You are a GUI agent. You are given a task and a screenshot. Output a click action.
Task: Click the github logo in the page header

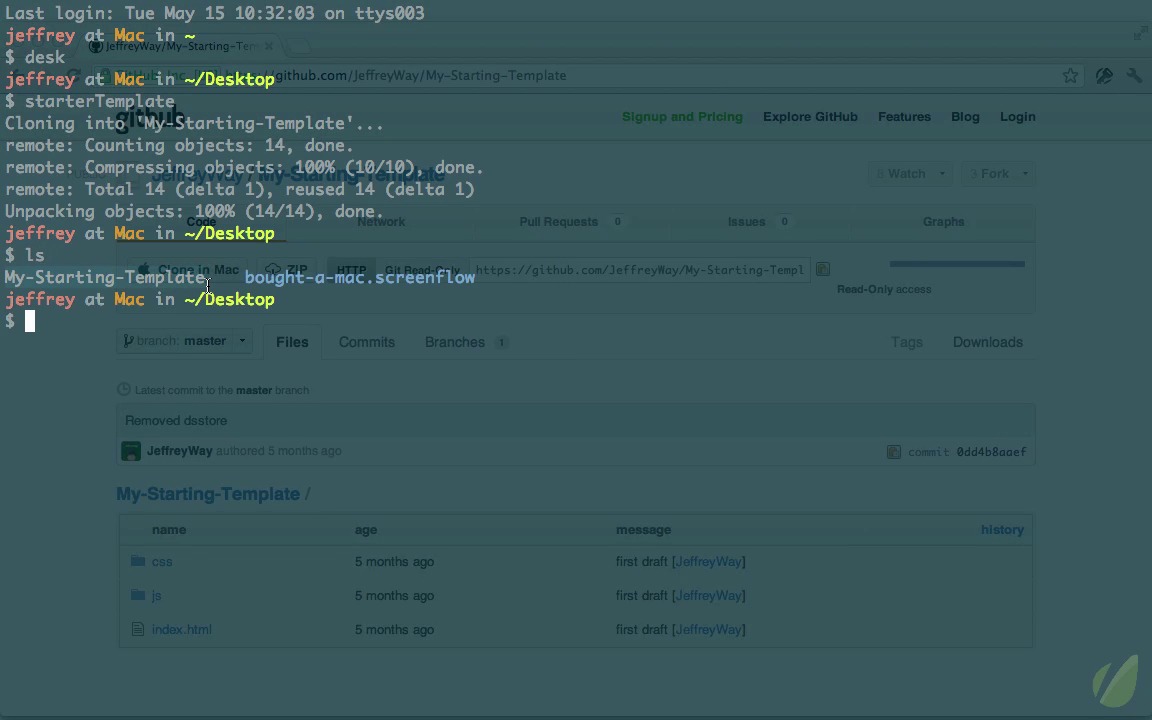151,116
